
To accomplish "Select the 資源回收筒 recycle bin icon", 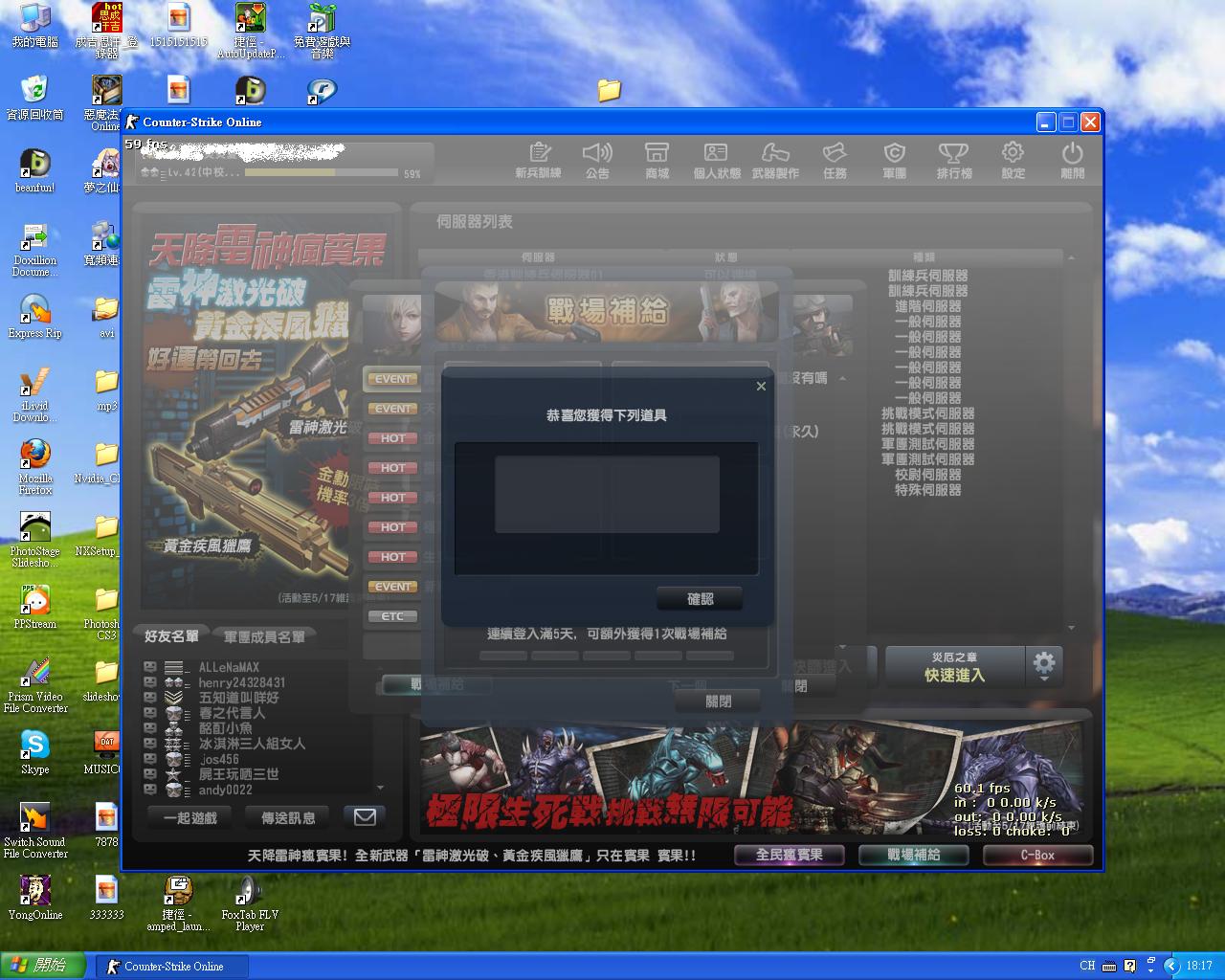I will point(35,98).
